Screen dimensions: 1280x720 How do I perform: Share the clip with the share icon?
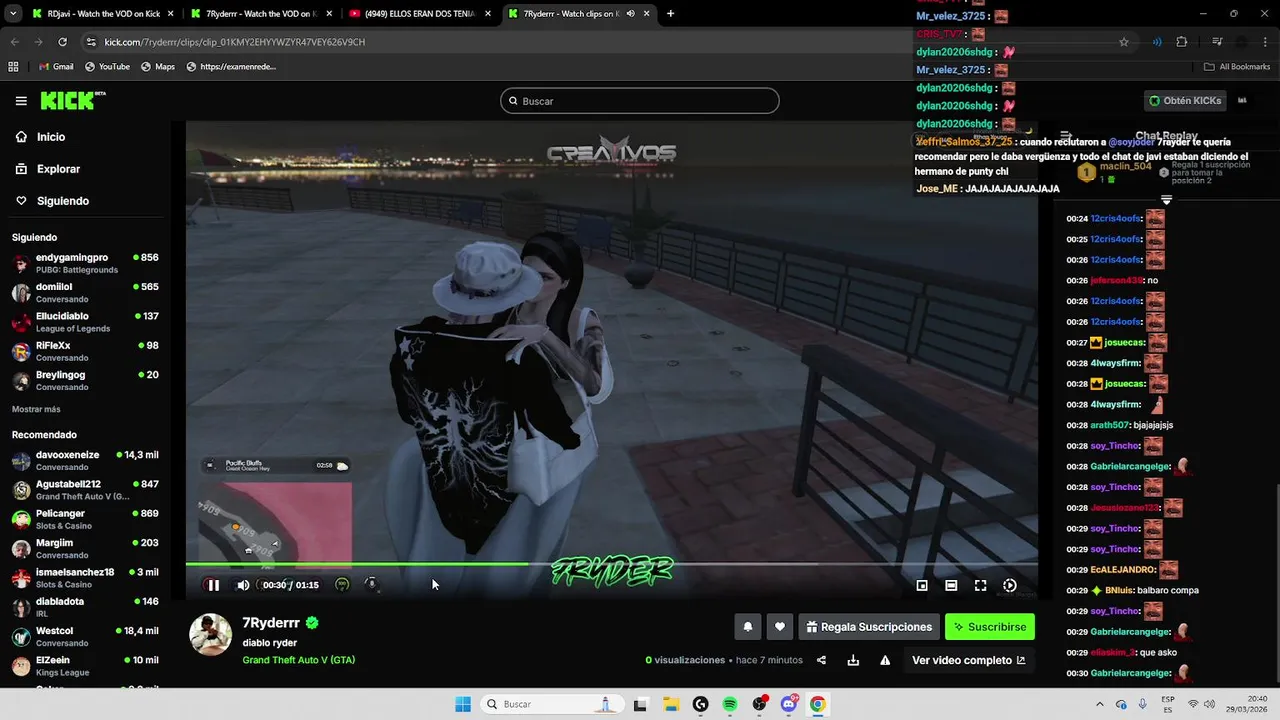[x=821, y=660]
